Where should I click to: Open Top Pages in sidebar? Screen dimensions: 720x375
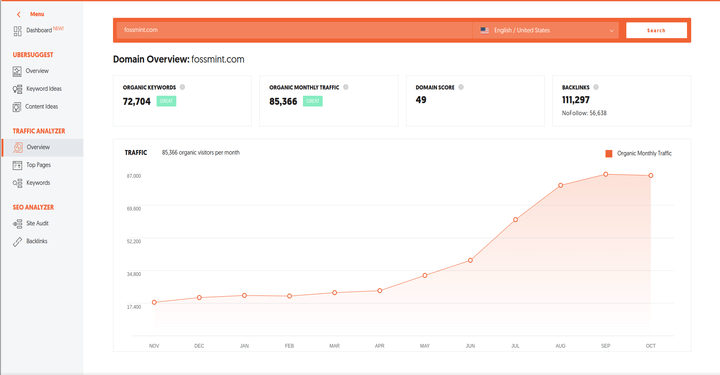[39, 165]
